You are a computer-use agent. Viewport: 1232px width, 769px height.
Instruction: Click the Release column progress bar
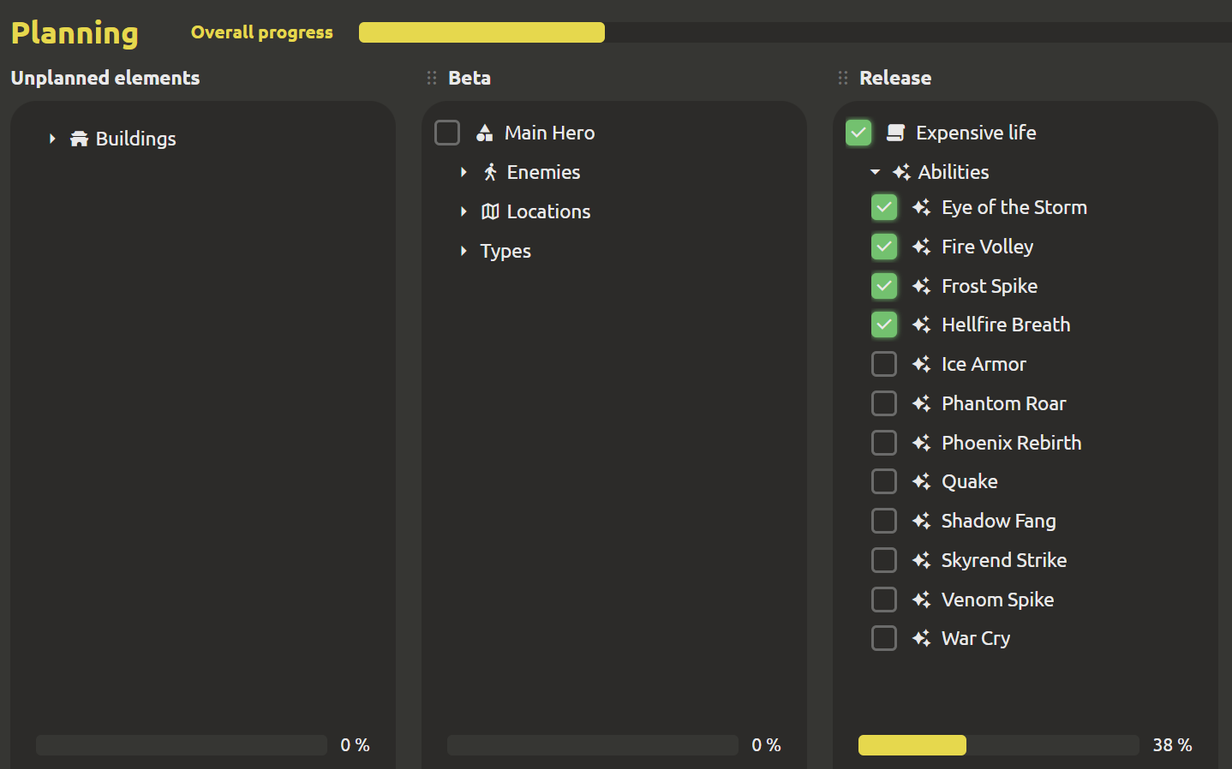pos(998,745)
